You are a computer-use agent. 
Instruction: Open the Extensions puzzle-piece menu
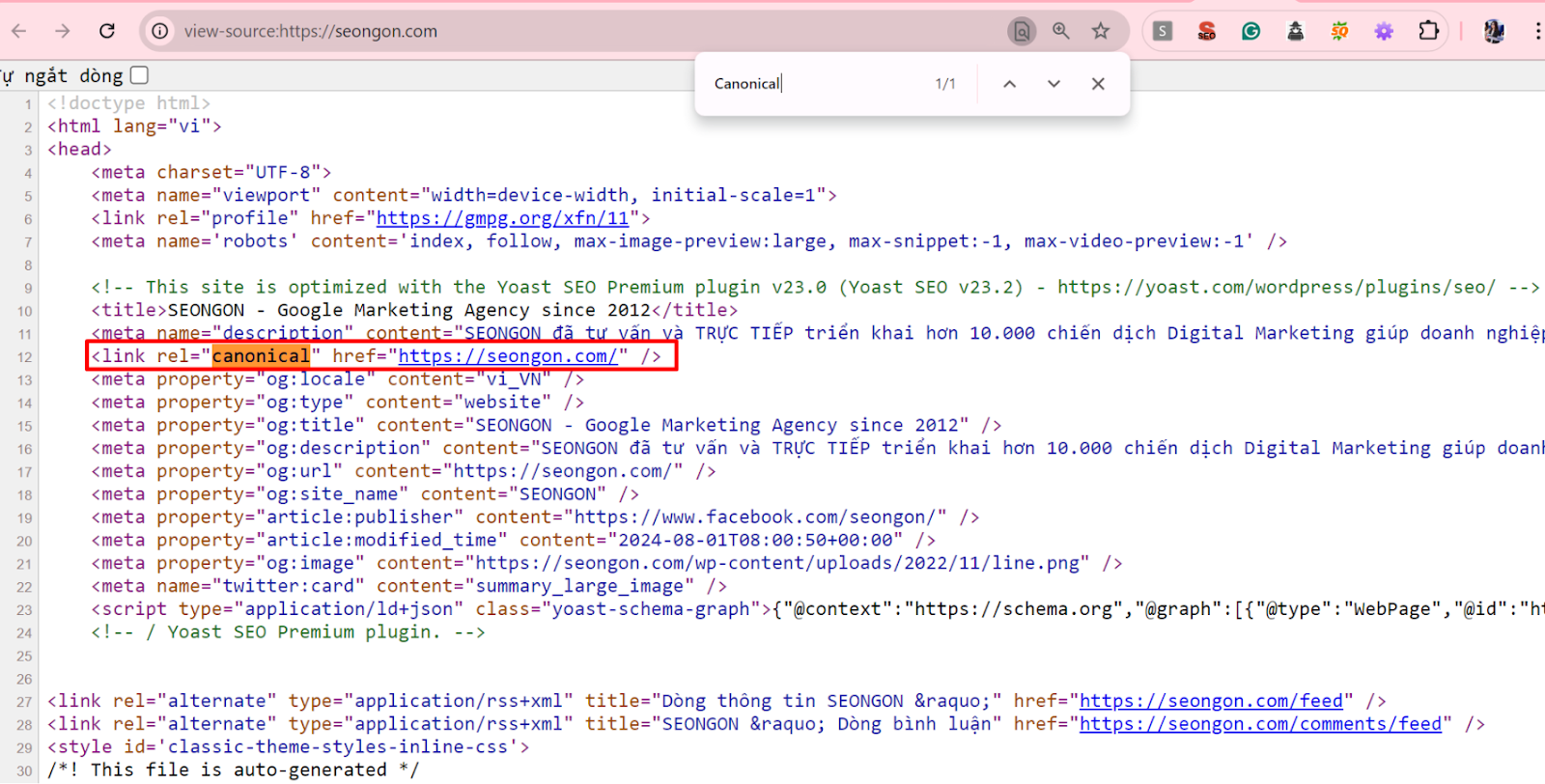point(1429,31)
